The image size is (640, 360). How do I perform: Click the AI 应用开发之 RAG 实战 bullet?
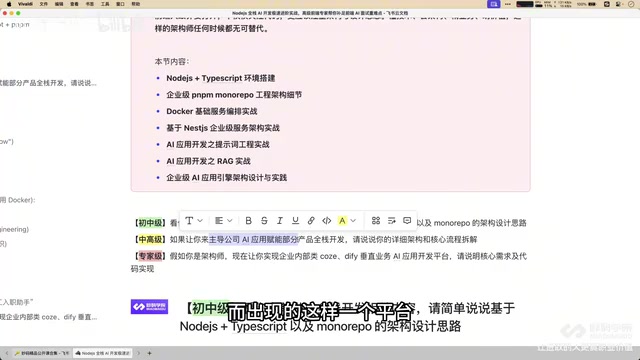(x=208, y=161)
